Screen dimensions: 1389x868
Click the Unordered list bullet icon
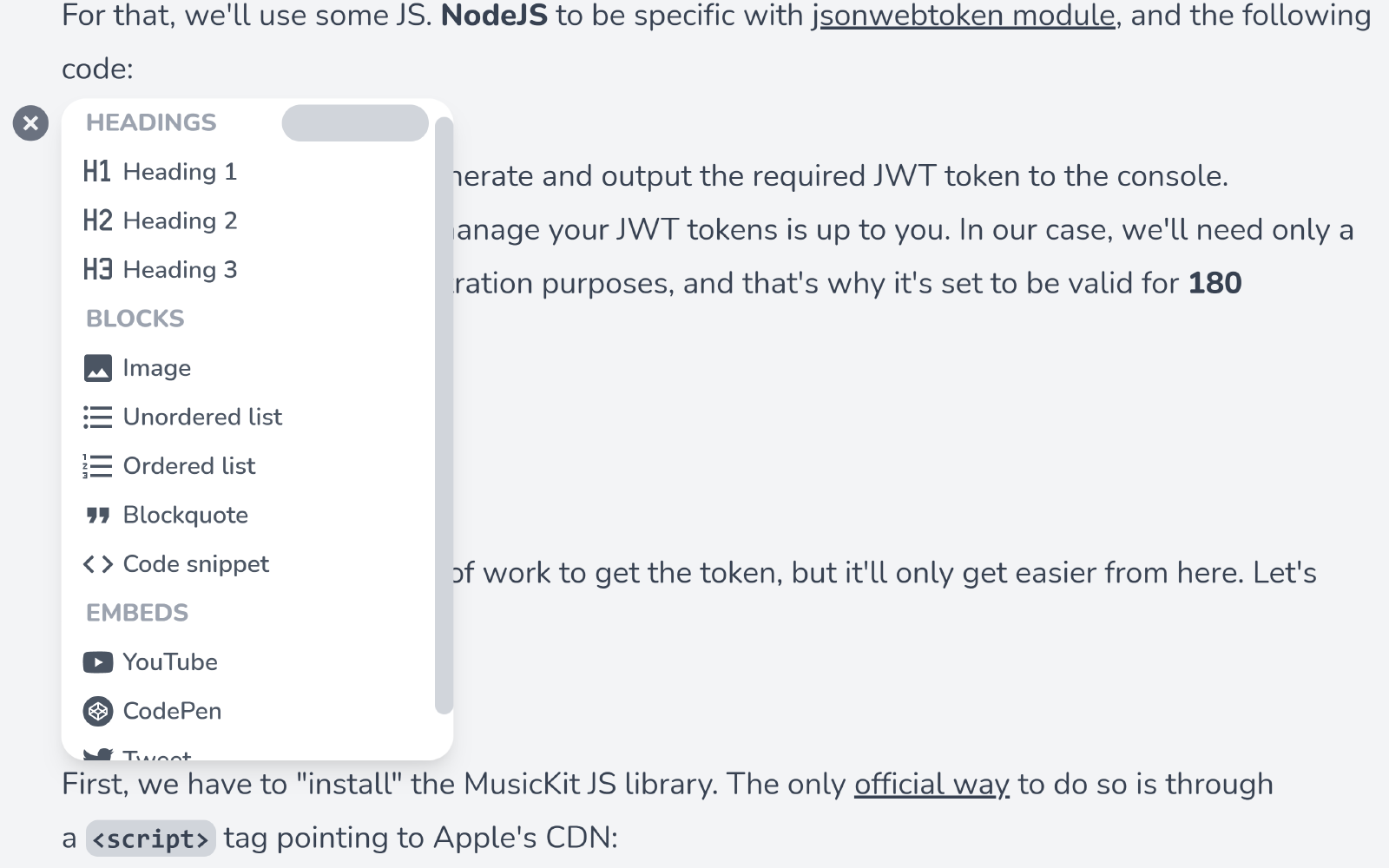click(97, 418)
